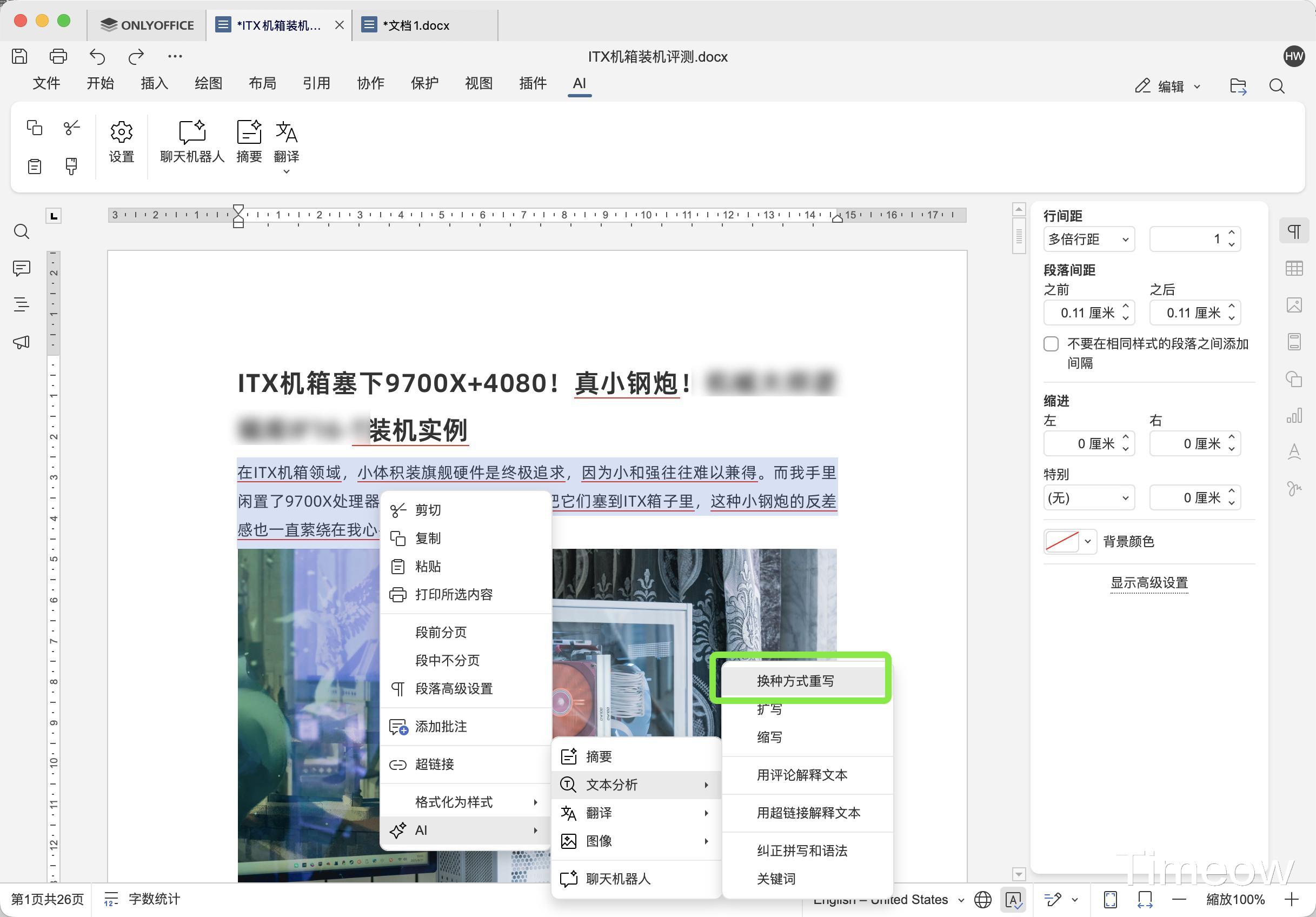The image size is (1316, 917).
Task: Open headings navigation in left sidebar
Action: pyautogui.click(x=22, y=305)
